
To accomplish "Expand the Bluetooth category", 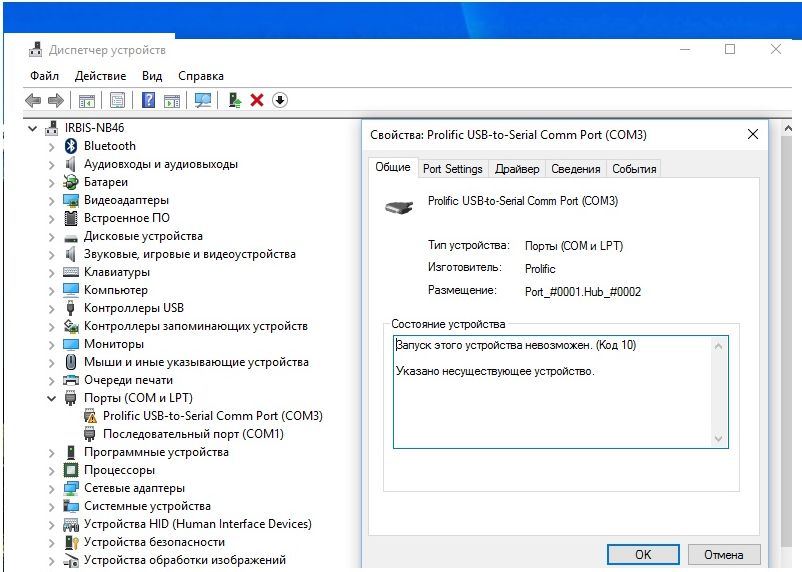I will 51,147.
